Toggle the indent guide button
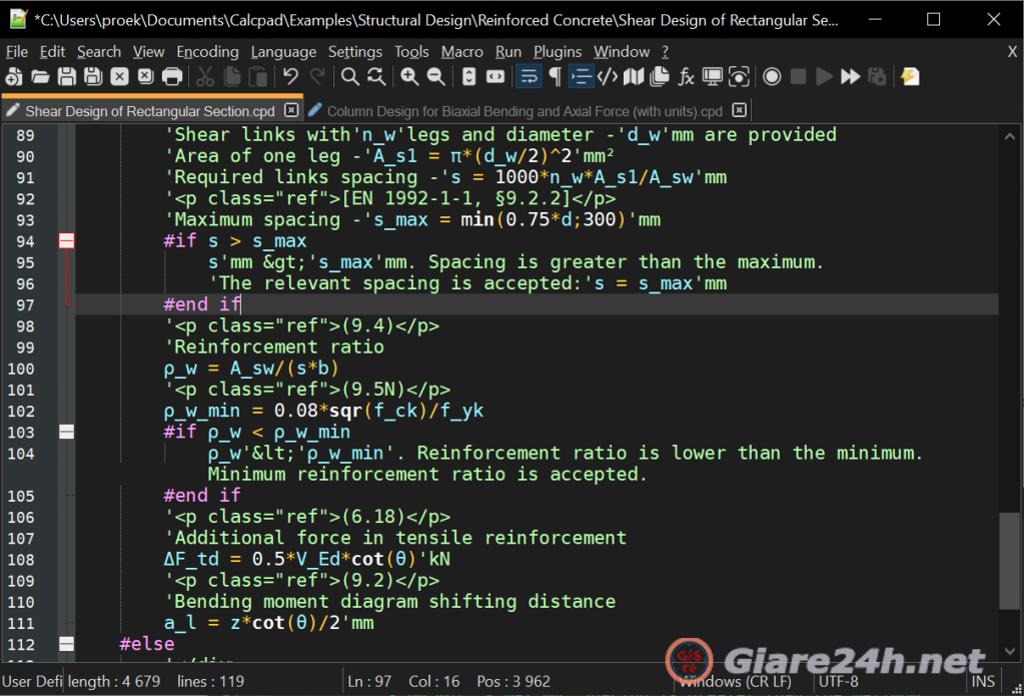Screen dimensions: 1024x696 (x=581, y=77)
